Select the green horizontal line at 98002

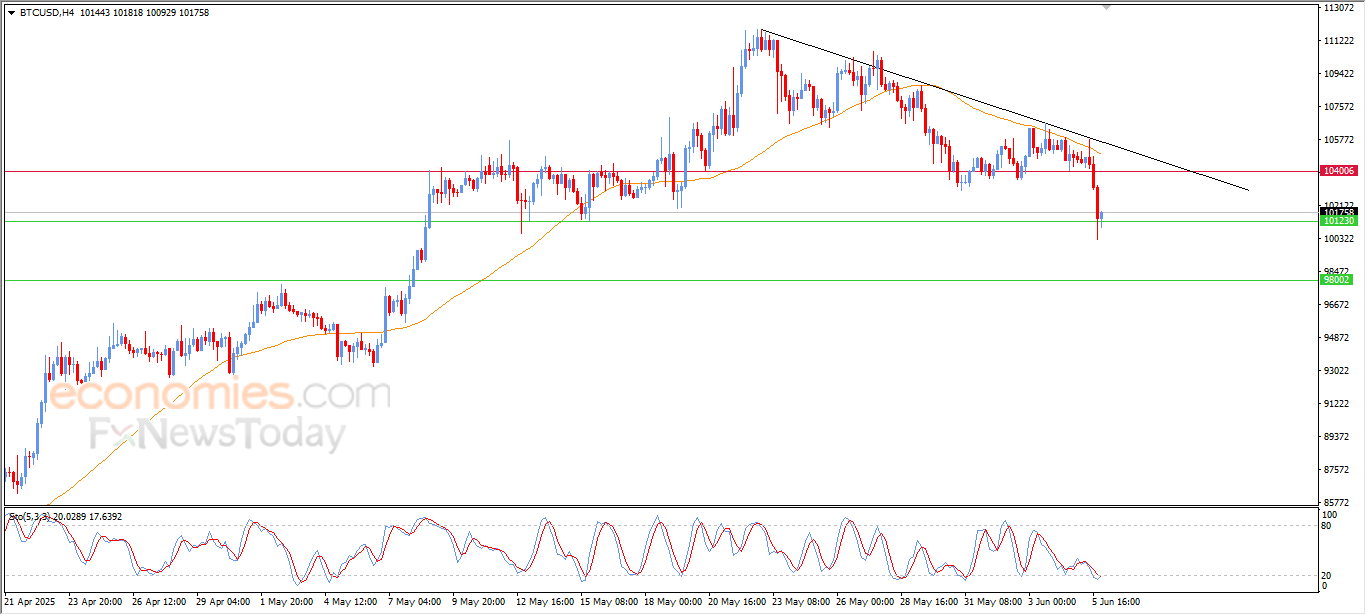(x=660, y=280)
